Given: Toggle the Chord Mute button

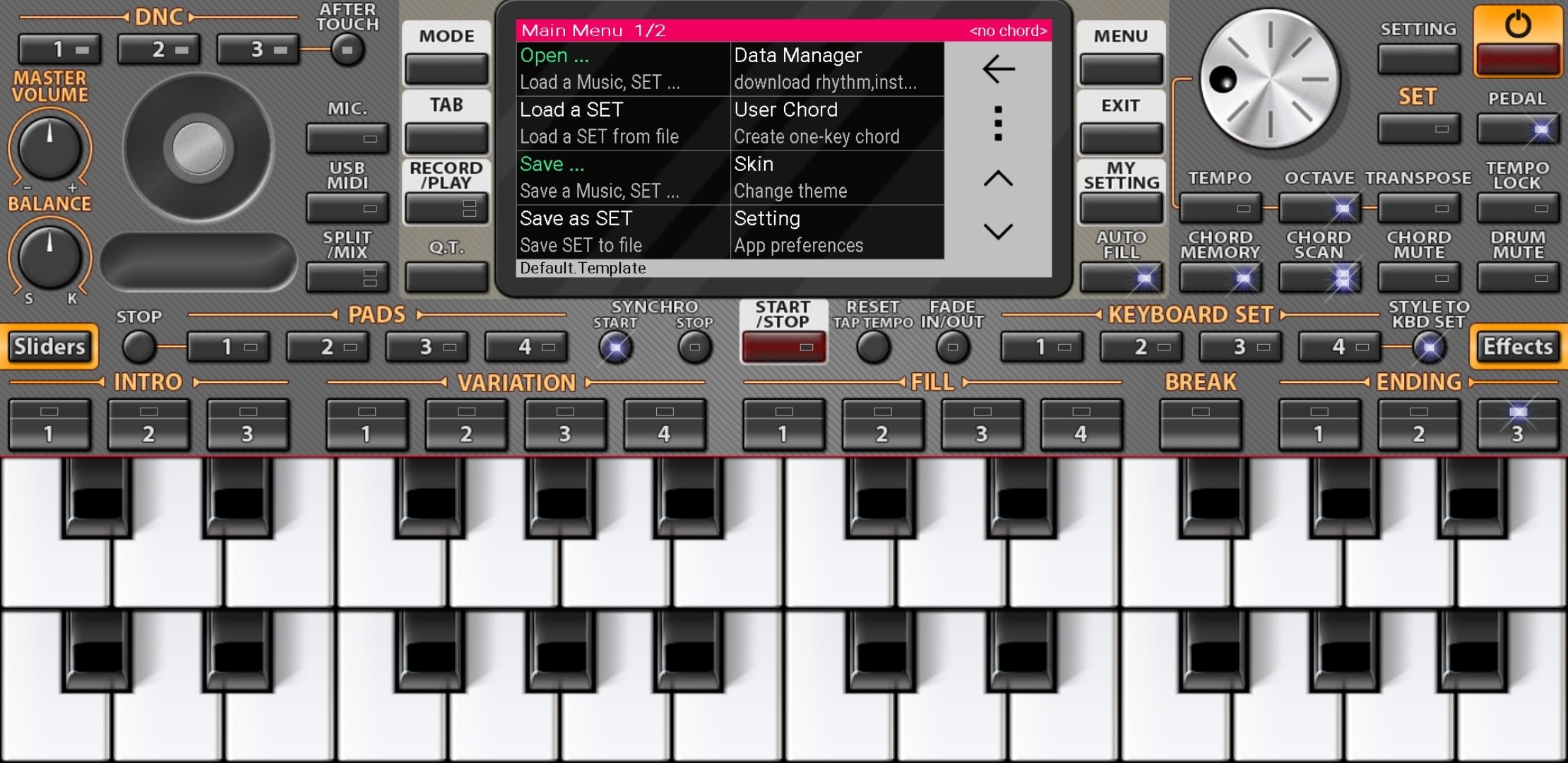Looking at the screenshot, I should click(x=1418, y=278).
